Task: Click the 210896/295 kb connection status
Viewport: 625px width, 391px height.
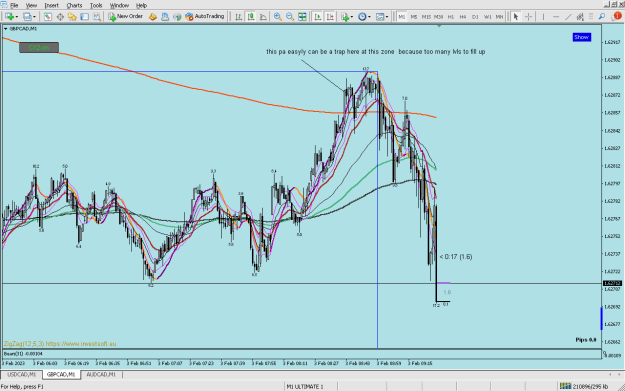Action: [x=584, y=386]
